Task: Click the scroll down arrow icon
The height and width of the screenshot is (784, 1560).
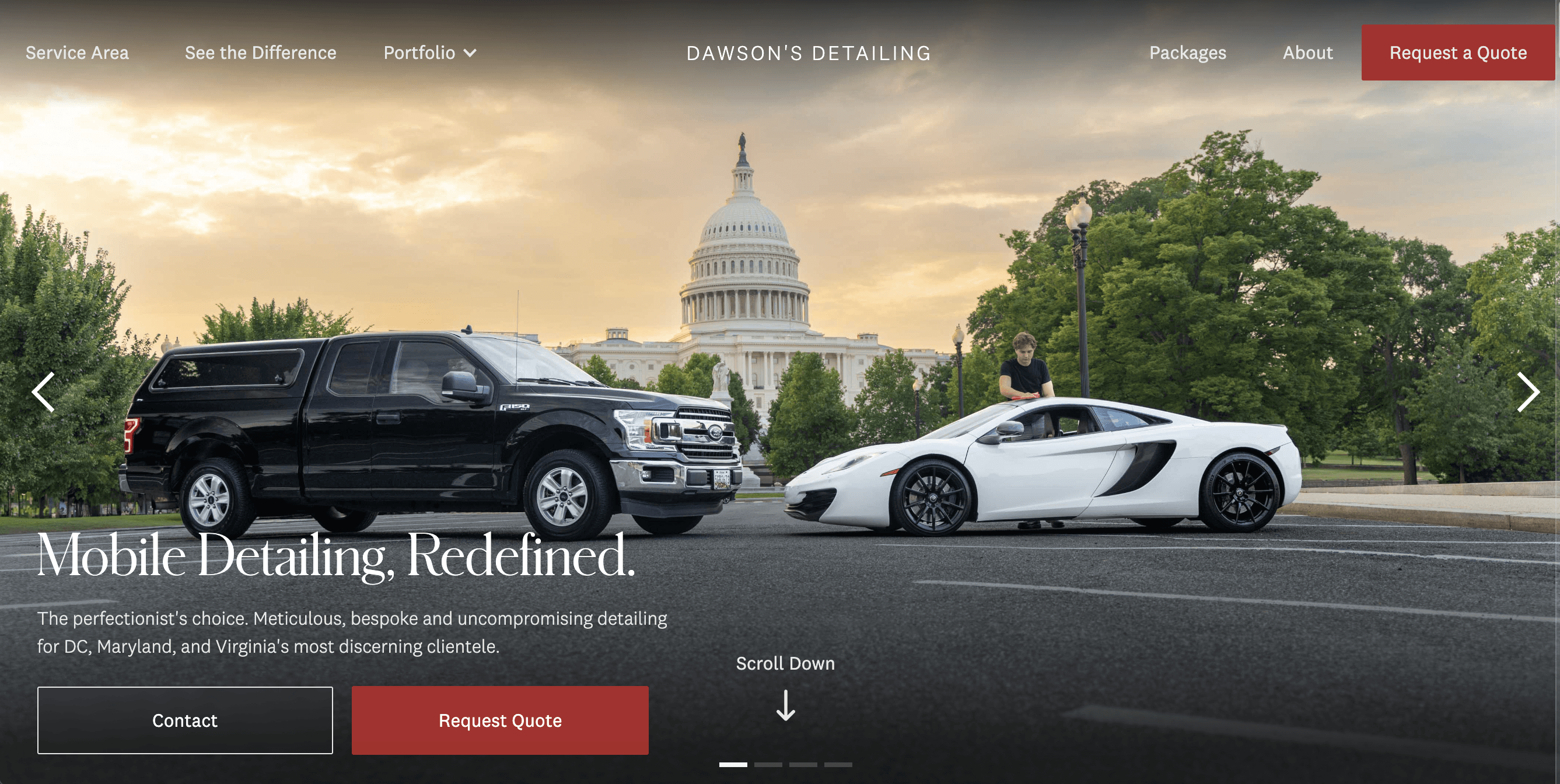Action: point(785,706)
